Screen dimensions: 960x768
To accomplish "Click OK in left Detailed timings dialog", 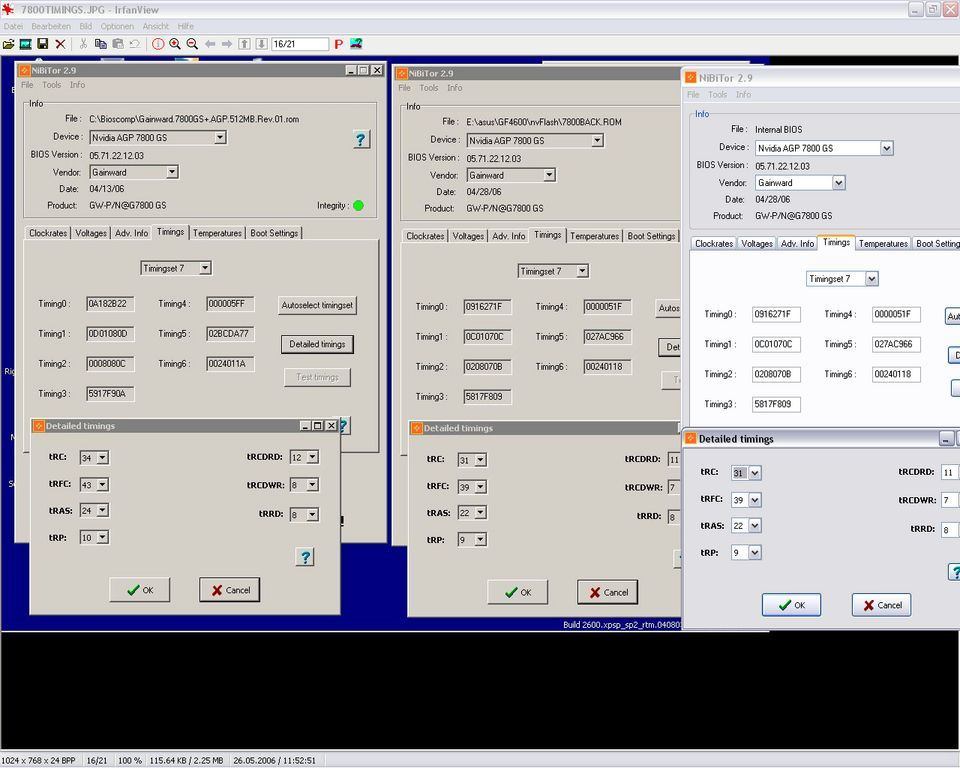I will point(140,590).
